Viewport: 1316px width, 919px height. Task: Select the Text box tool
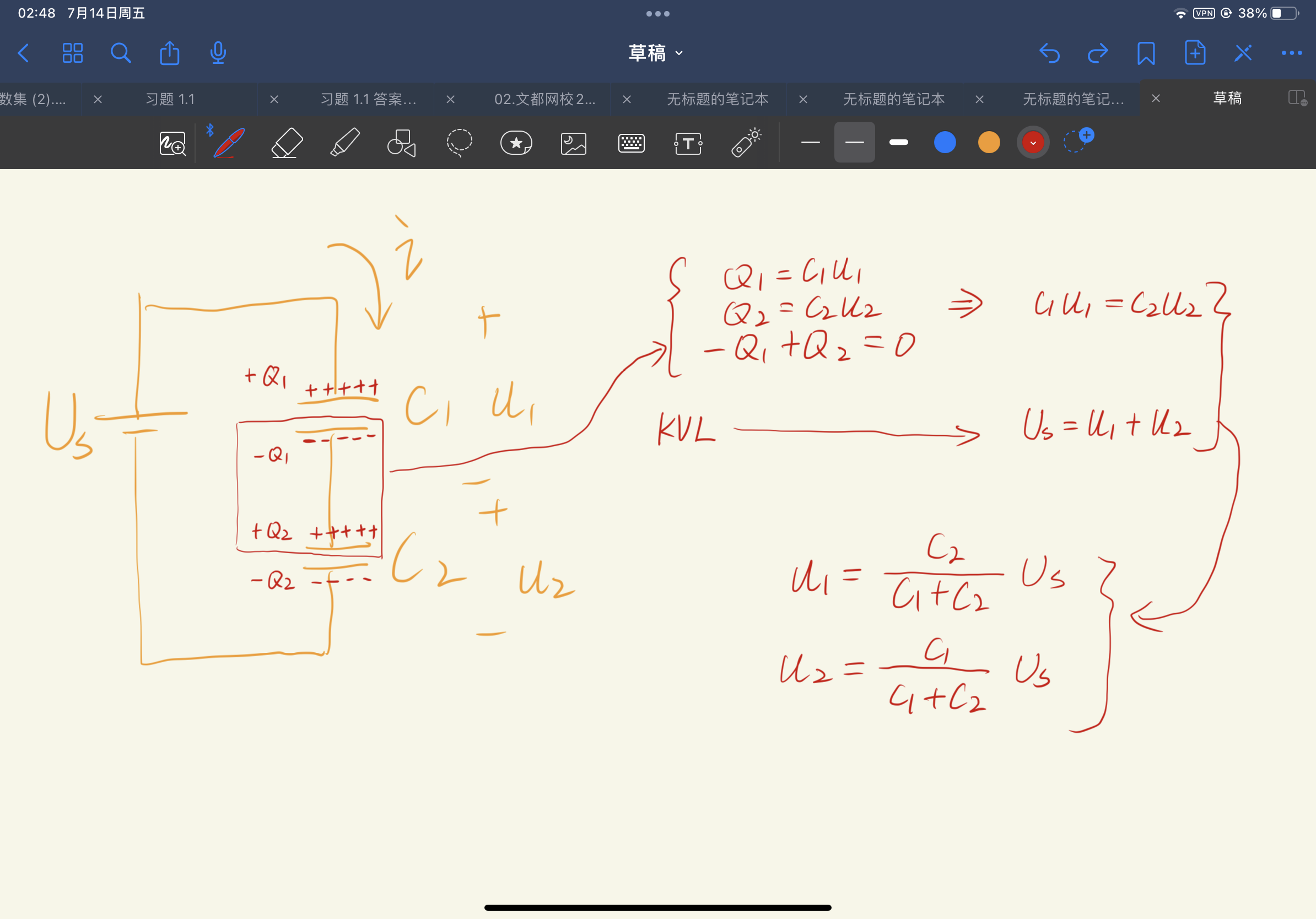coord(688,143)
